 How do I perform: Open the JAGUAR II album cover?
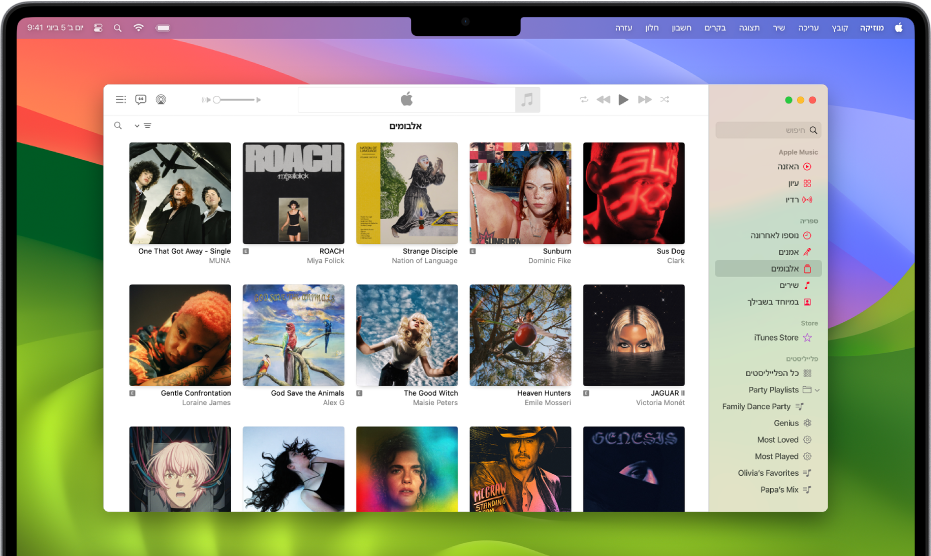634,335
